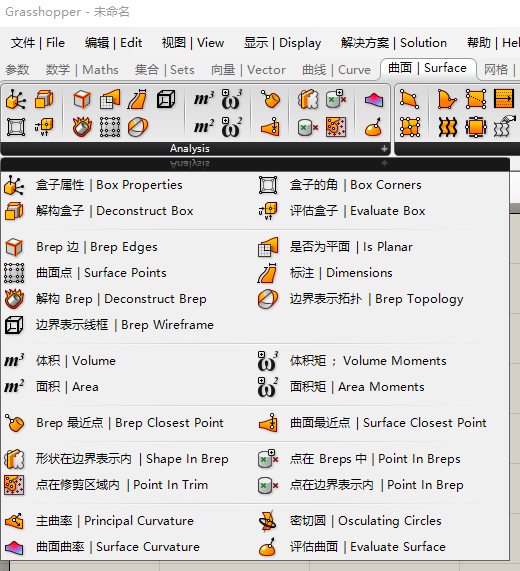Click Brep Topology icon in toolbar
Screen dimensions: 520x571
(x=138, y=127)
